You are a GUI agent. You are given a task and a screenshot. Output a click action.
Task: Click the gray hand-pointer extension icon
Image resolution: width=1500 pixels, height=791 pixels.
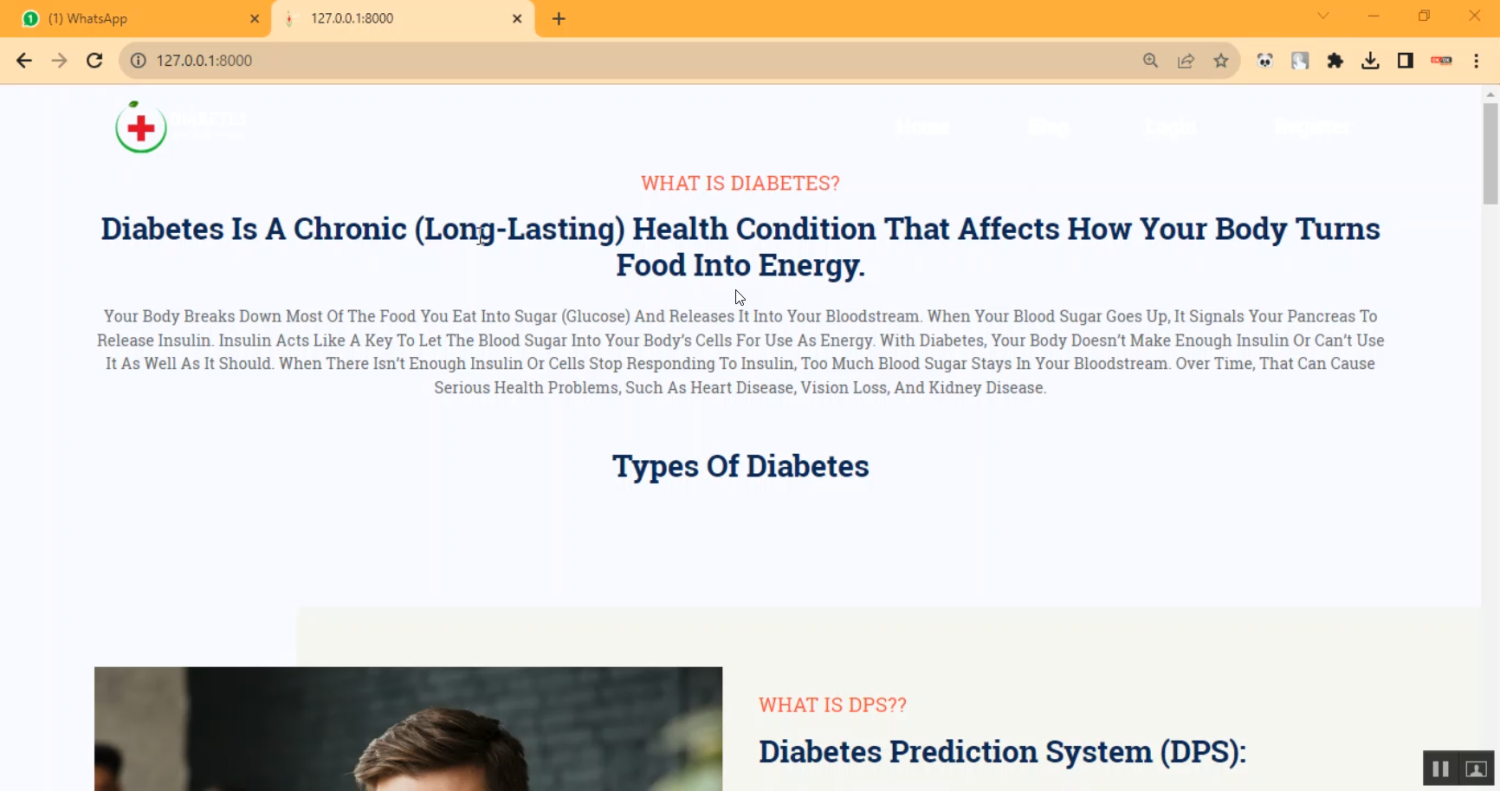pos(1300,60)
